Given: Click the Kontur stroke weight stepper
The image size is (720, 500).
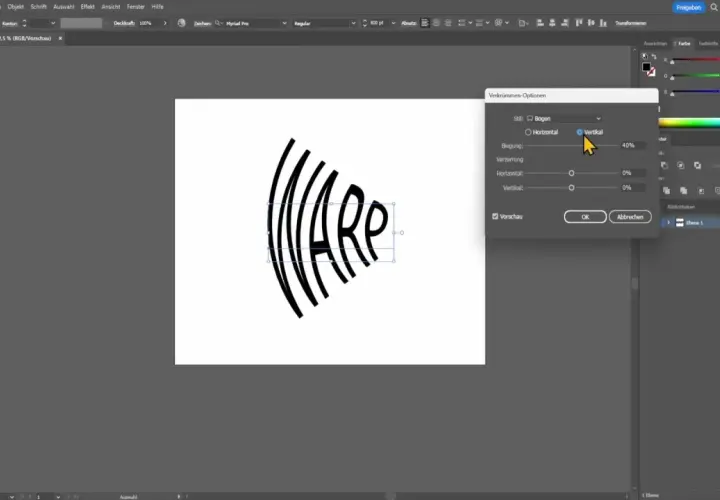Looking at the screenshot, I should pos(24,23).
